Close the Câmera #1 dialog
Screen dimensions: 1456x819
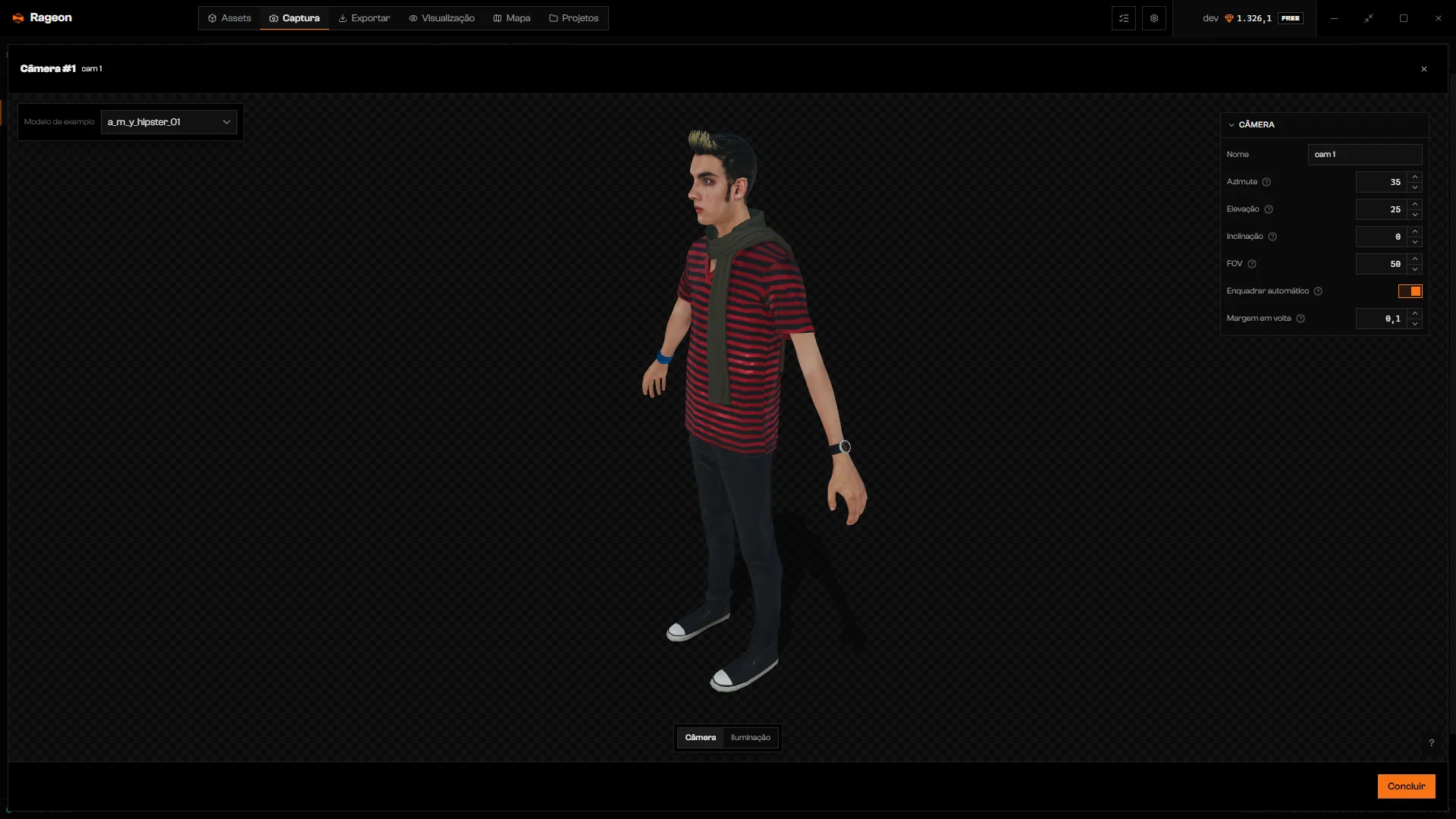pyautogui.click(x=1424, y=69)
